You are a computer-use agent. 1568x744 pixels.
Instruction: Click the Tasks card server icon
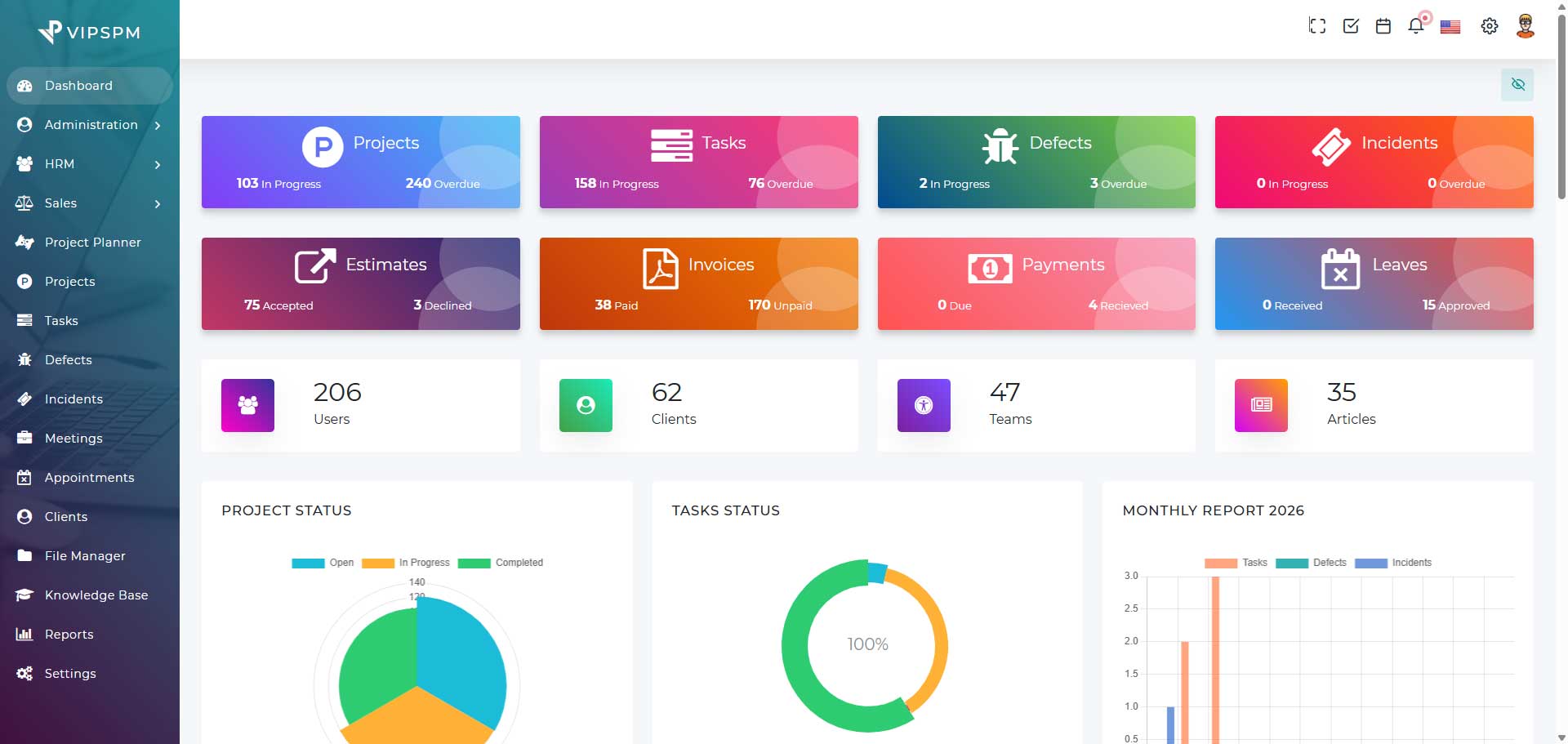671,145
